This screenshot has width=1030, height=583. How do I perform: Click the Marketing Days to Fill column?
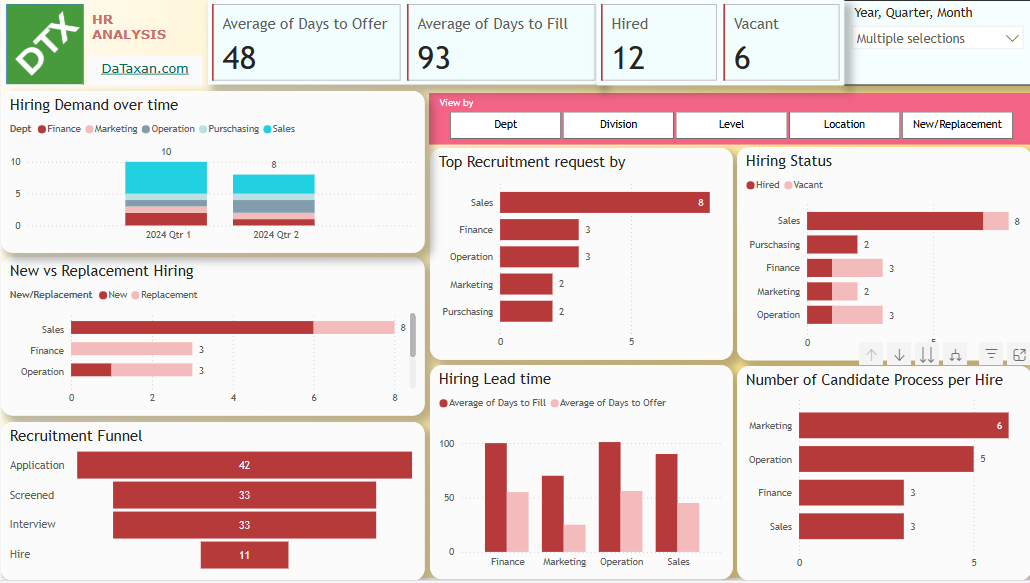tap(552, 514)
